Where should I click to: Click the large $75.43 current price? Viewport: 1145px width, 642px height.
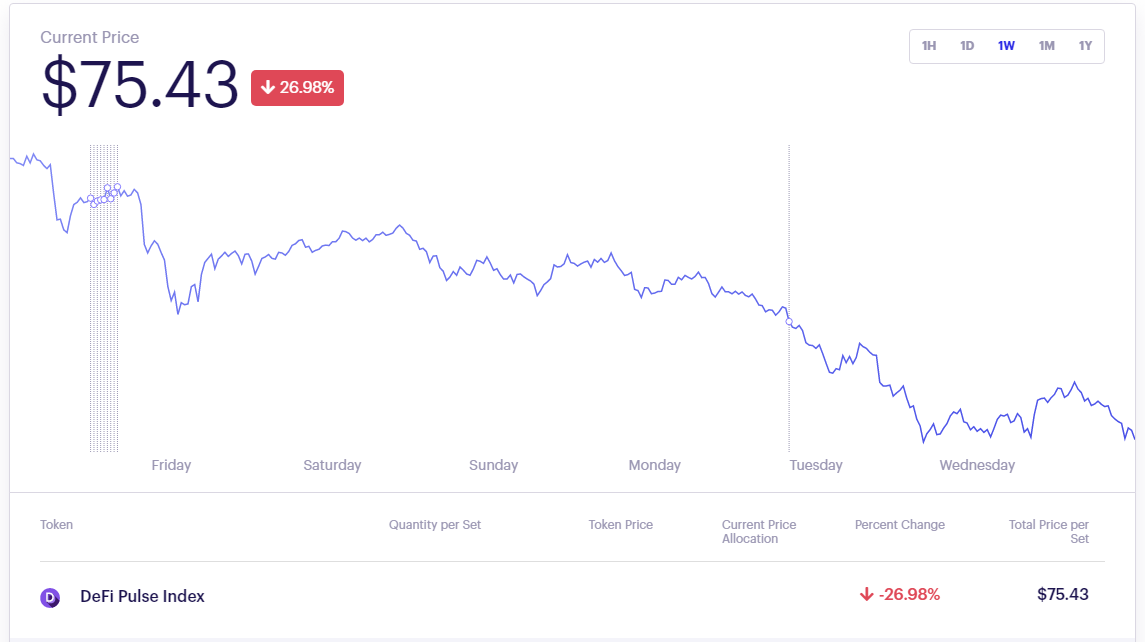139,85
